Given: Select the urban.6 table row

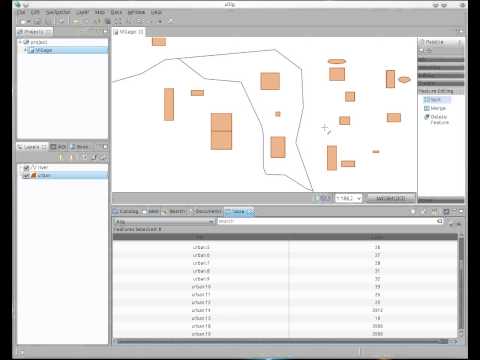Looking at the screenshot, I should coord(285,255).
